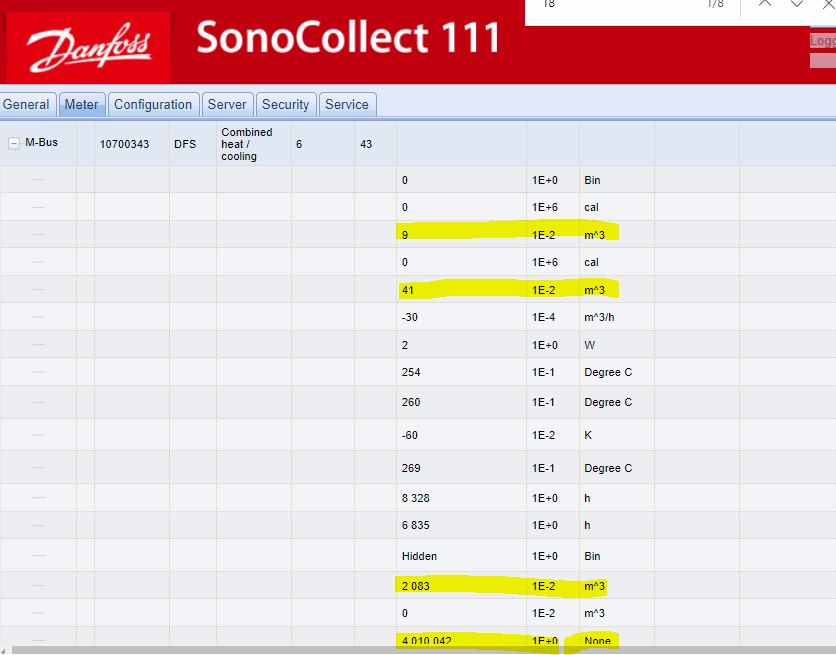The width and height of the screenshot is (836, 655).
Task: Open the General tab
Action: (27, 104)
